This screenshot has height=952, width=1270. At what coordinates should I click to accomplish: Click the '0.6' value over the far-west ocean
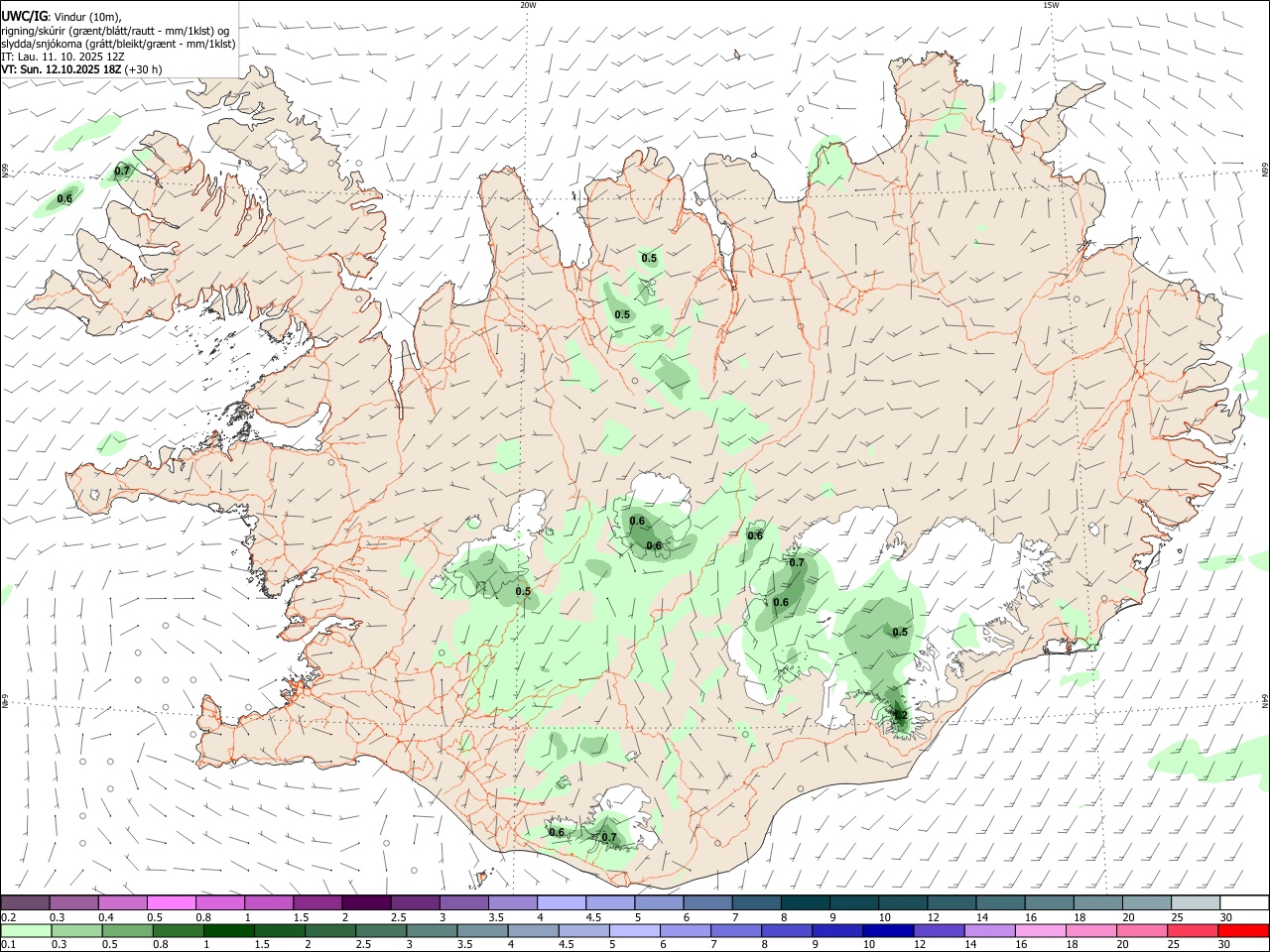point(64,198)
